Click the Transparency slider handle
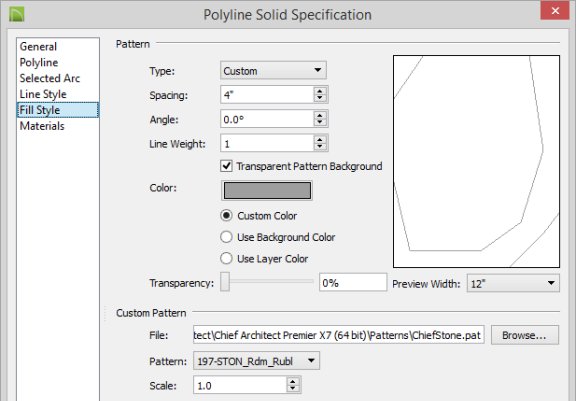This screenshot has height=401, width=576. pyautogui.click(x=225, y=282)
